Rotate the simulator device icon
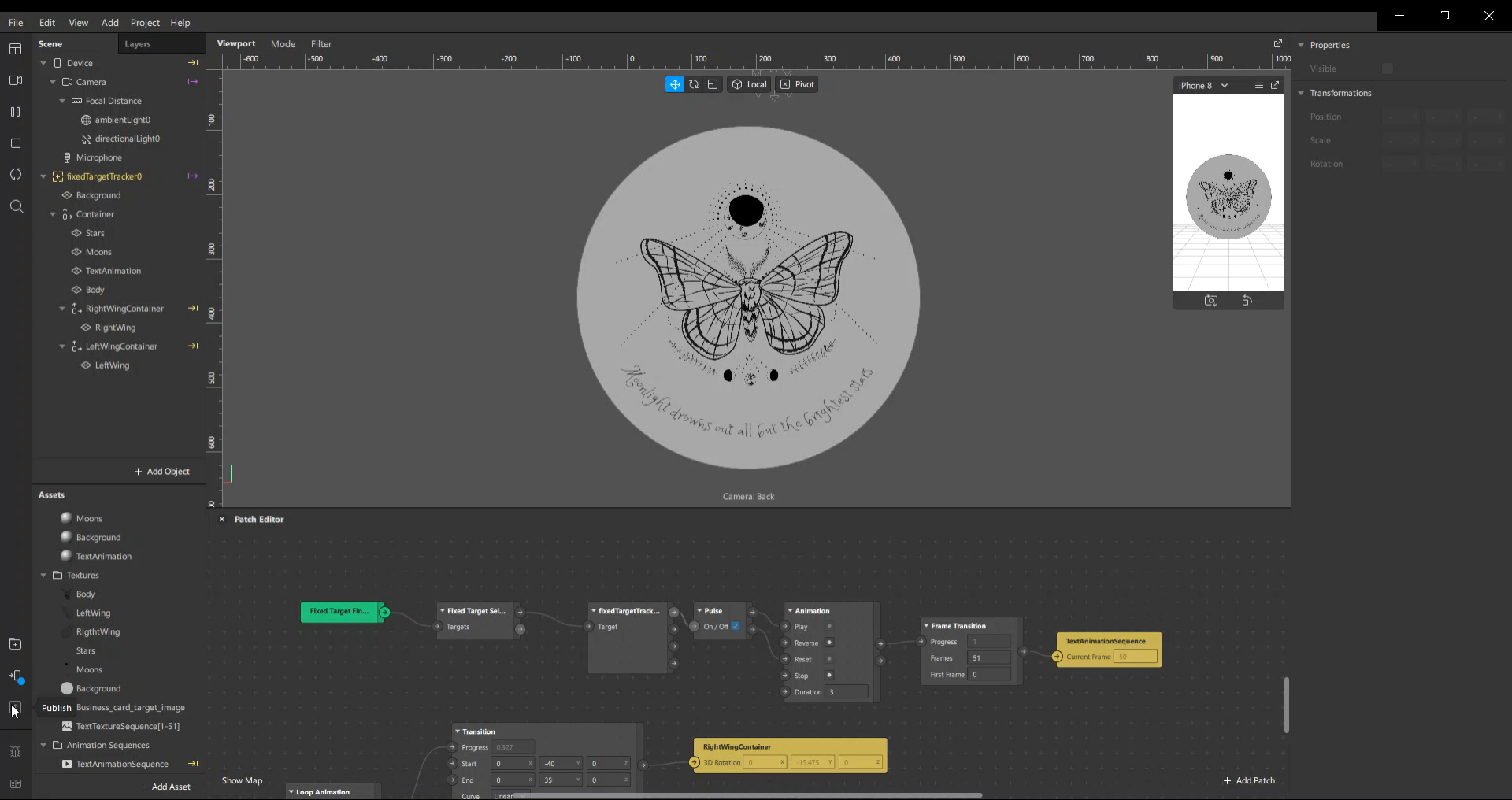The width and height of the screenshot is (1512, 800). tap(1247, 301)
